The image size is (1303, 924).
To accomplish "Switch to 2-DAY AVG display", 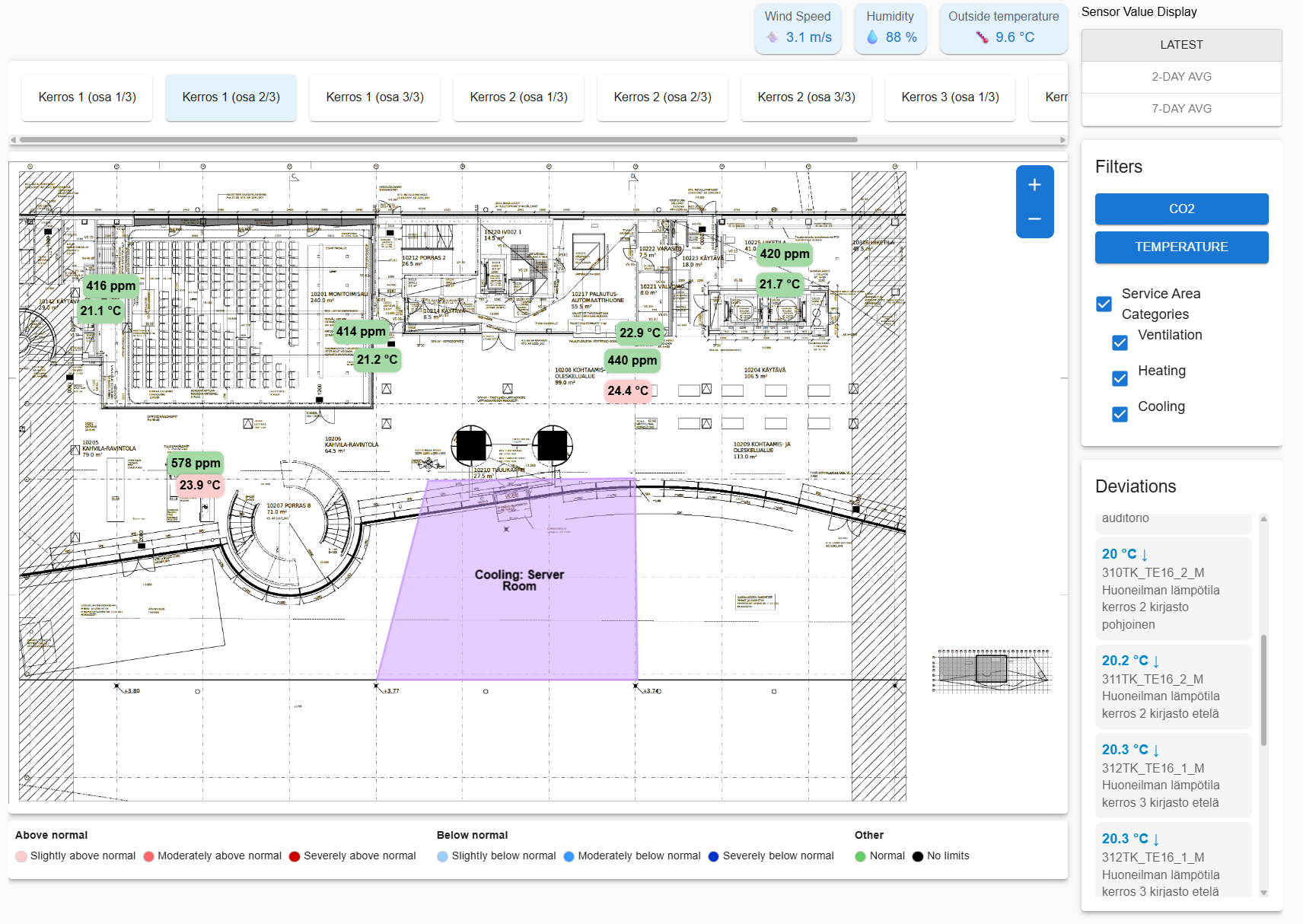I will coord(1182,77).
